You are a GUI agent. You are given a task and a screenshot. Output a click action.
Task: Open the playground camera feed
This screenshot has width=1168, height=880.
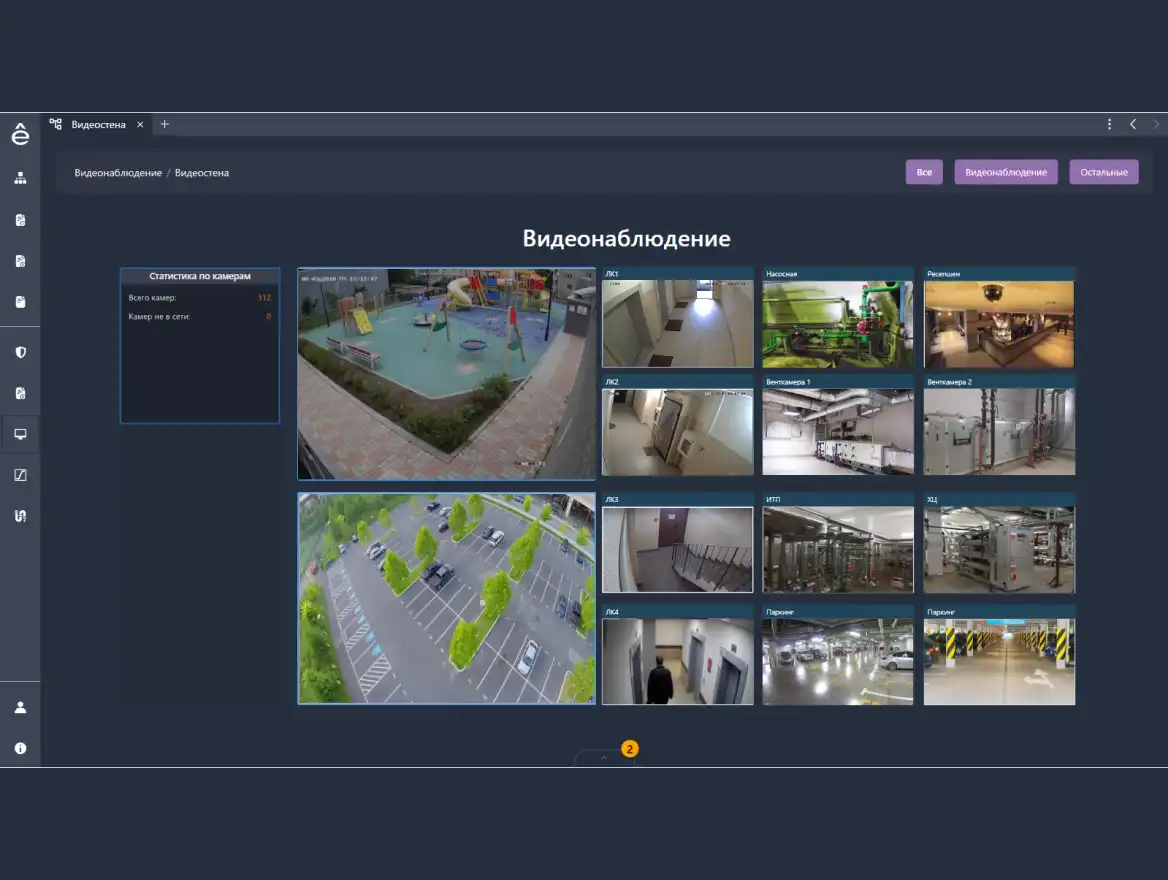coord(446,374)
